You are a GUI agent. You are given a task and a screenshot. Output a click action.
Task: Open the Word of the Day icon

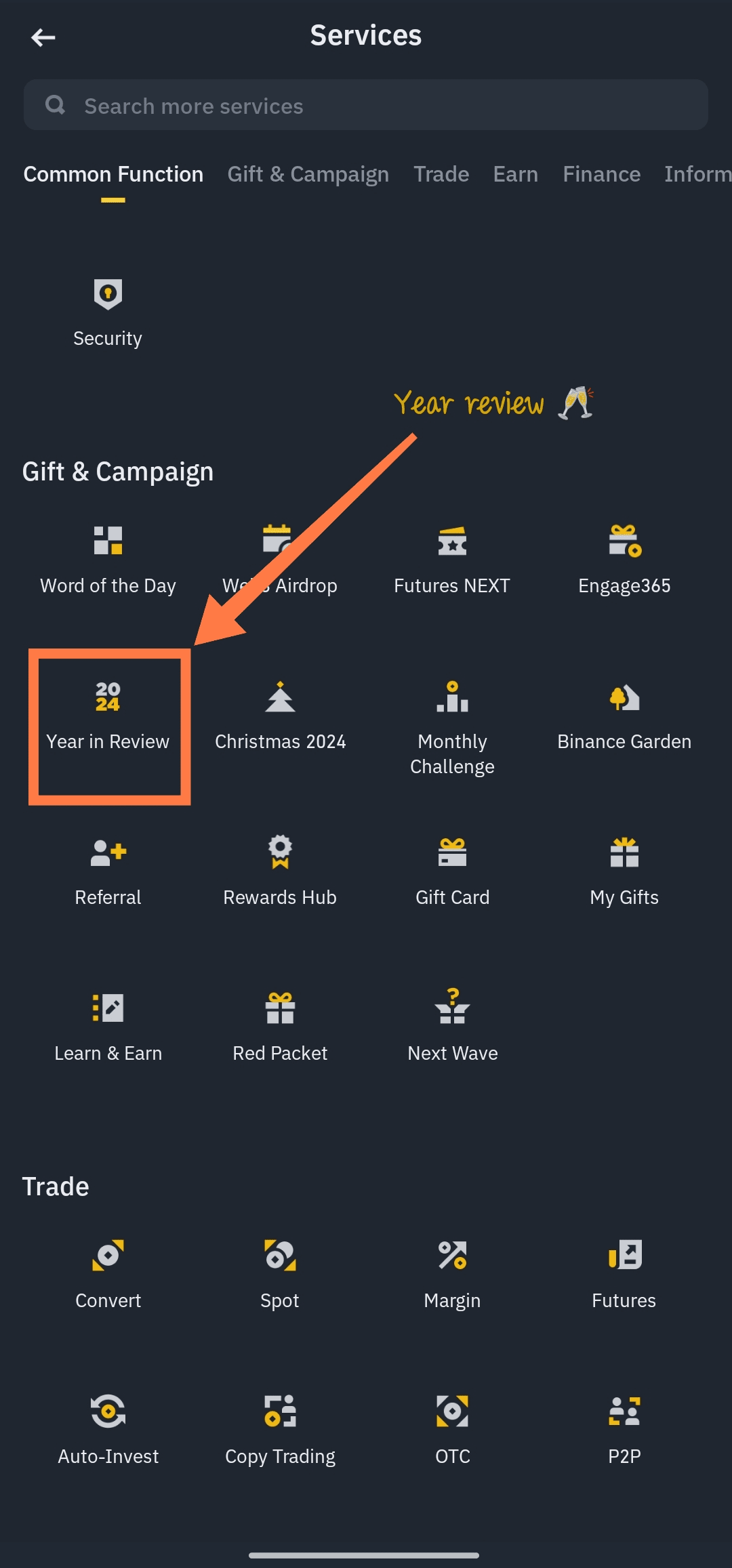pos(108,540)
